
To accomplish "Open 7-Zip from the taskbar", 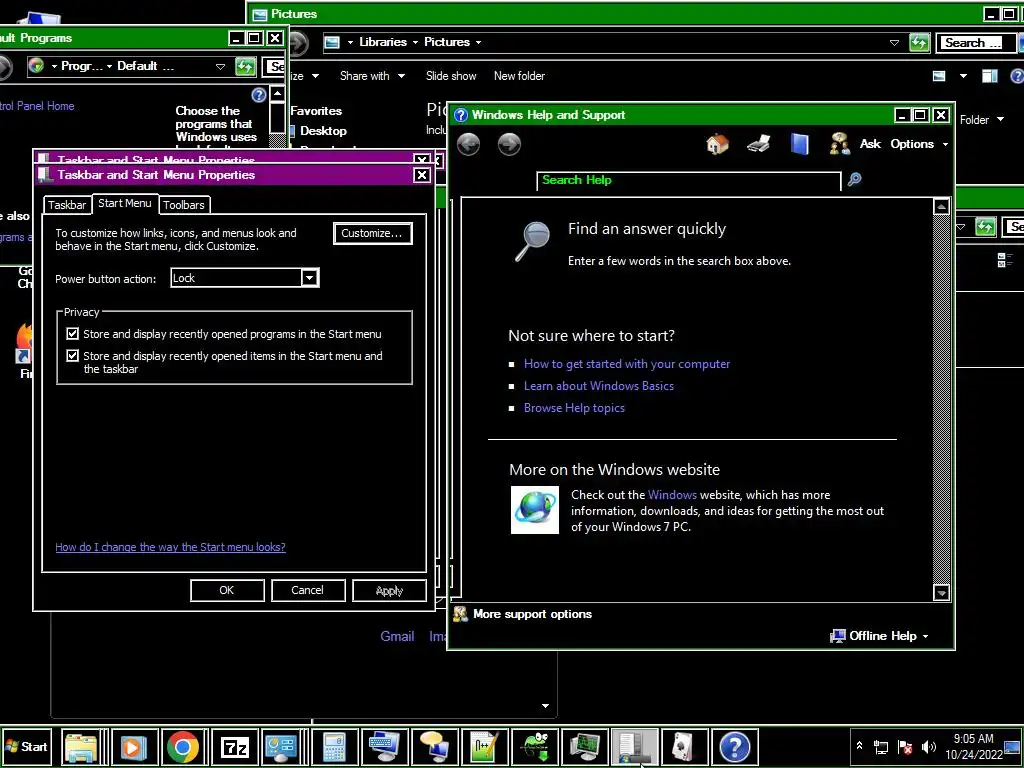I will 233,746.
